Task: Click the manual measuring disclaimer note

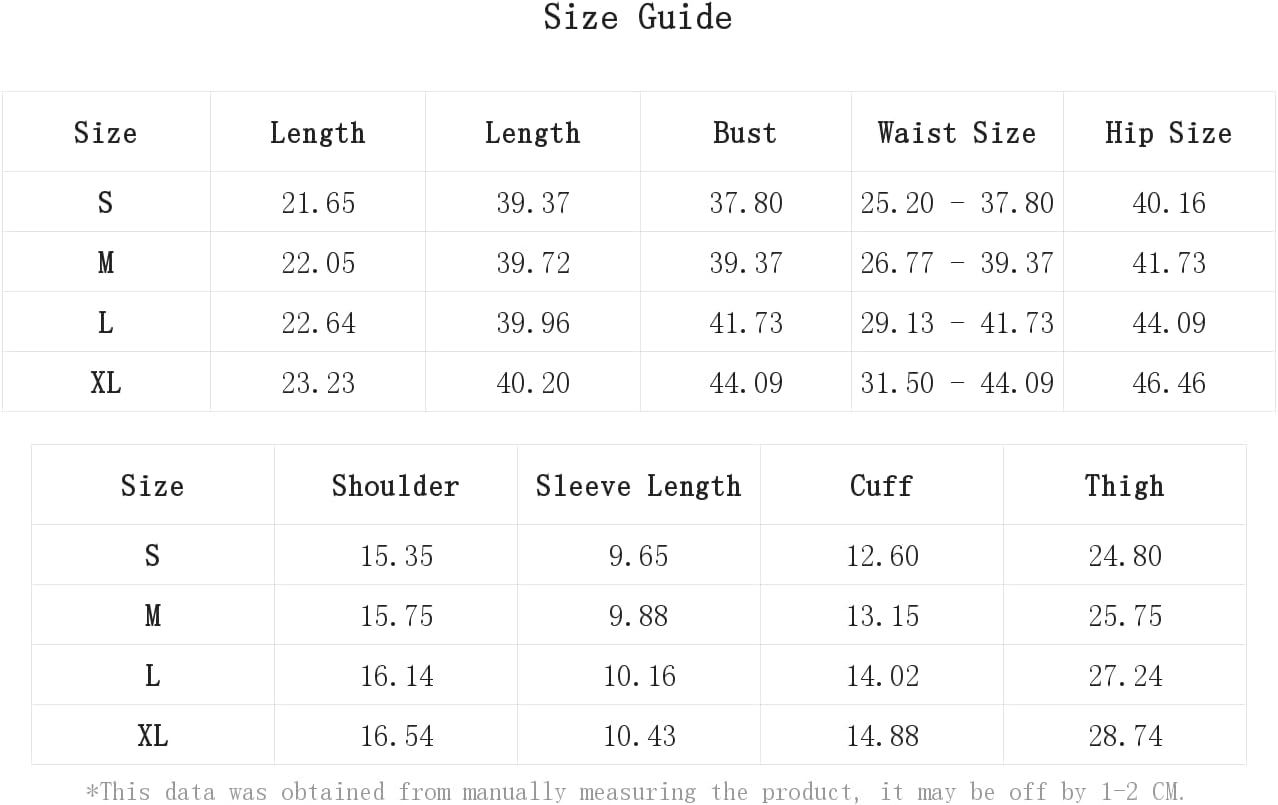Action: pyautogui.click(x=636, y=792)
